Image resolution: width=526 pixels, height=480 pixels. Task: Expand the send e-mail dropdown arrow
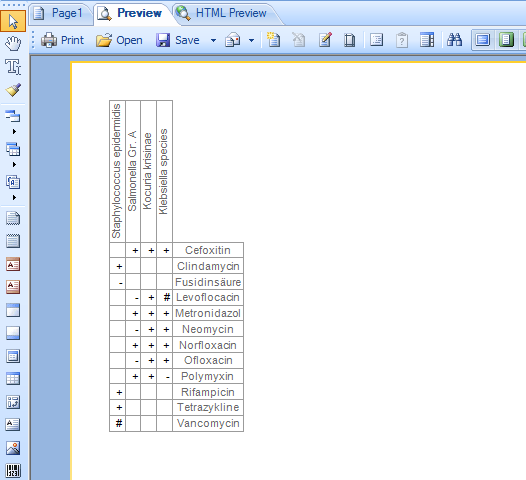pos(252,41)
